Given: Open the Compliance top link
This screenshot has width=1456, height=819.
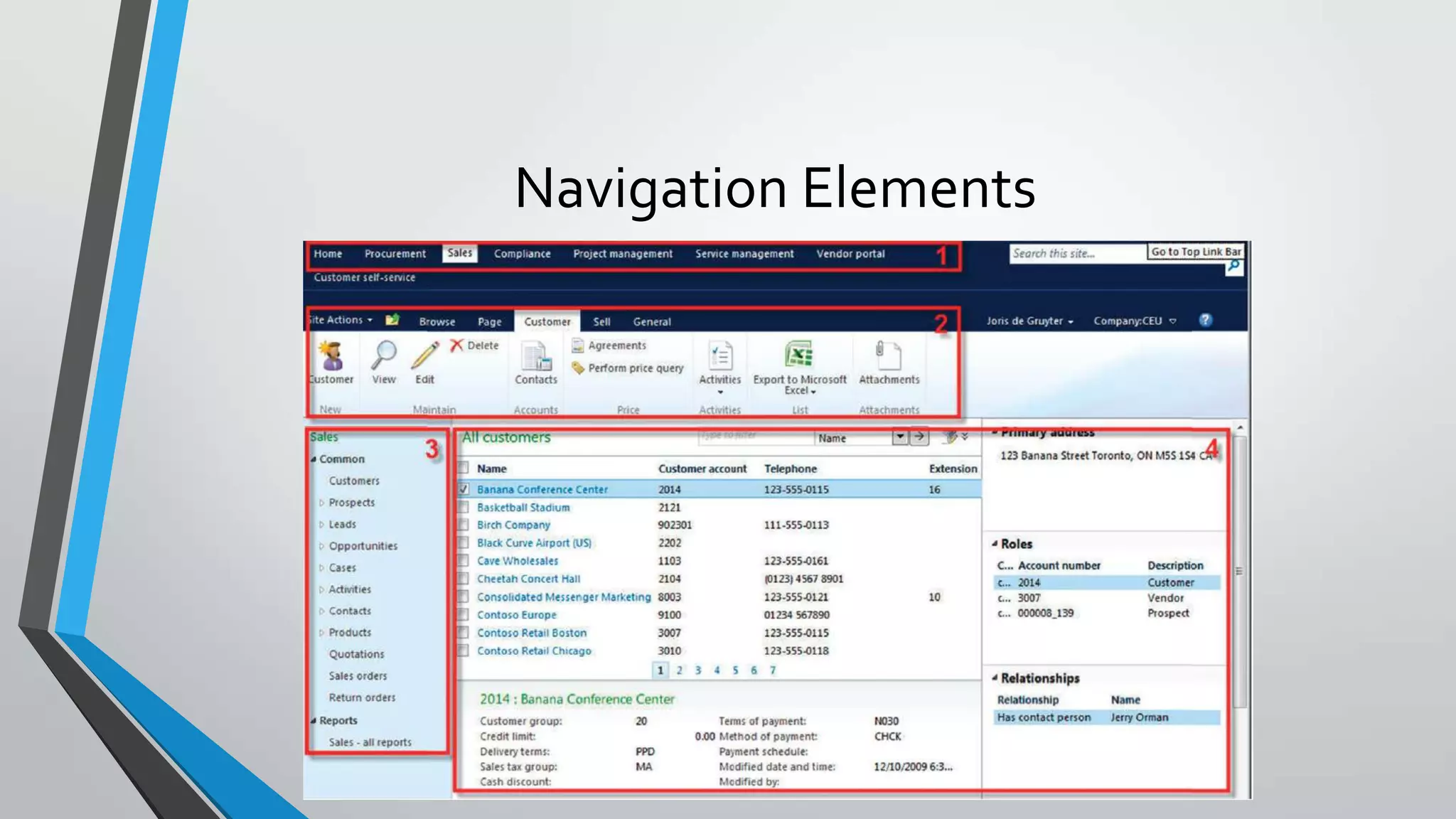Looking at the screenshot, I should [x=522, y=254].
